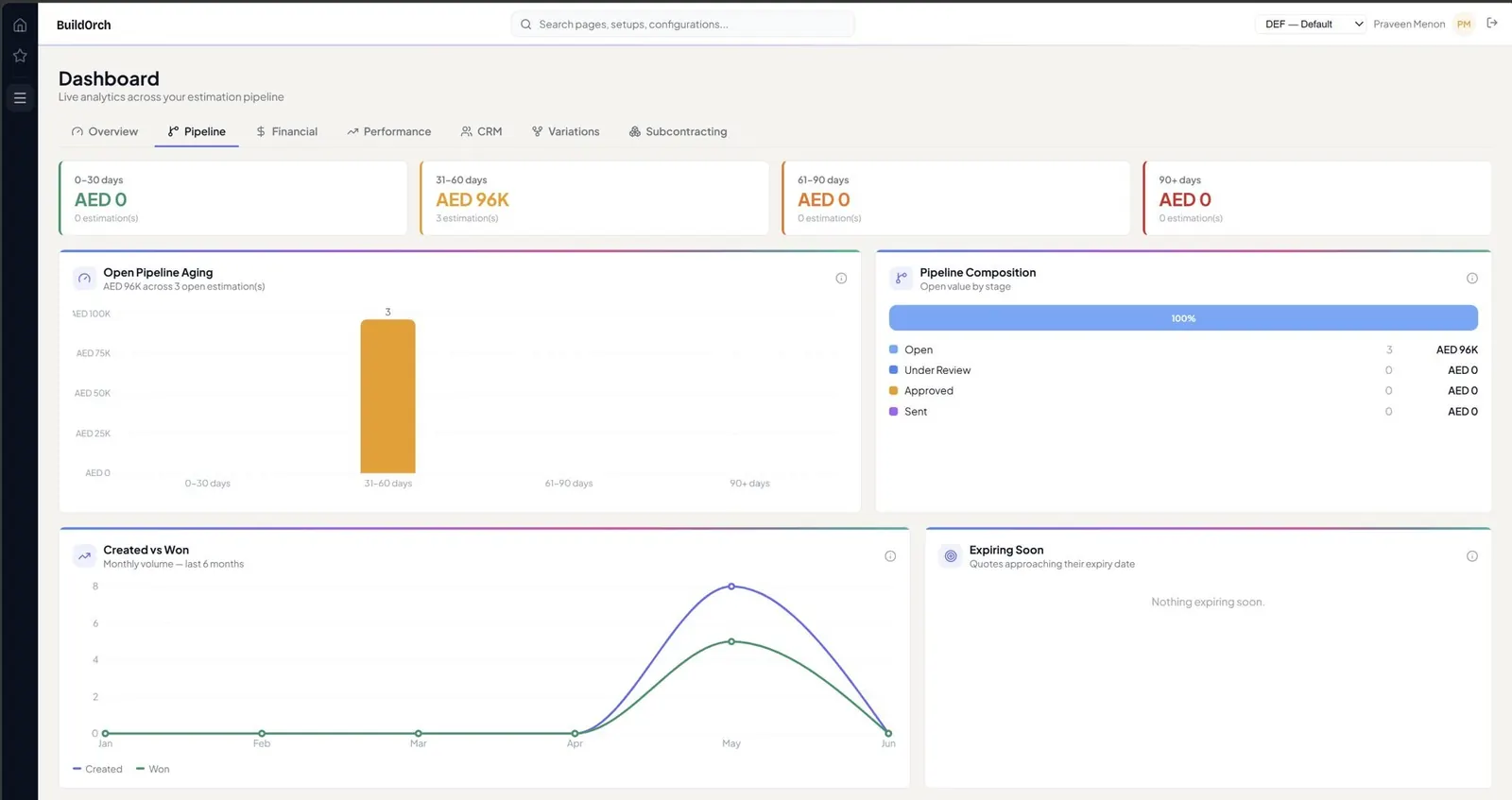This screenshot has width=1512, height=800.
Task: Open the PM user avatar
Action: point(1464,25)
